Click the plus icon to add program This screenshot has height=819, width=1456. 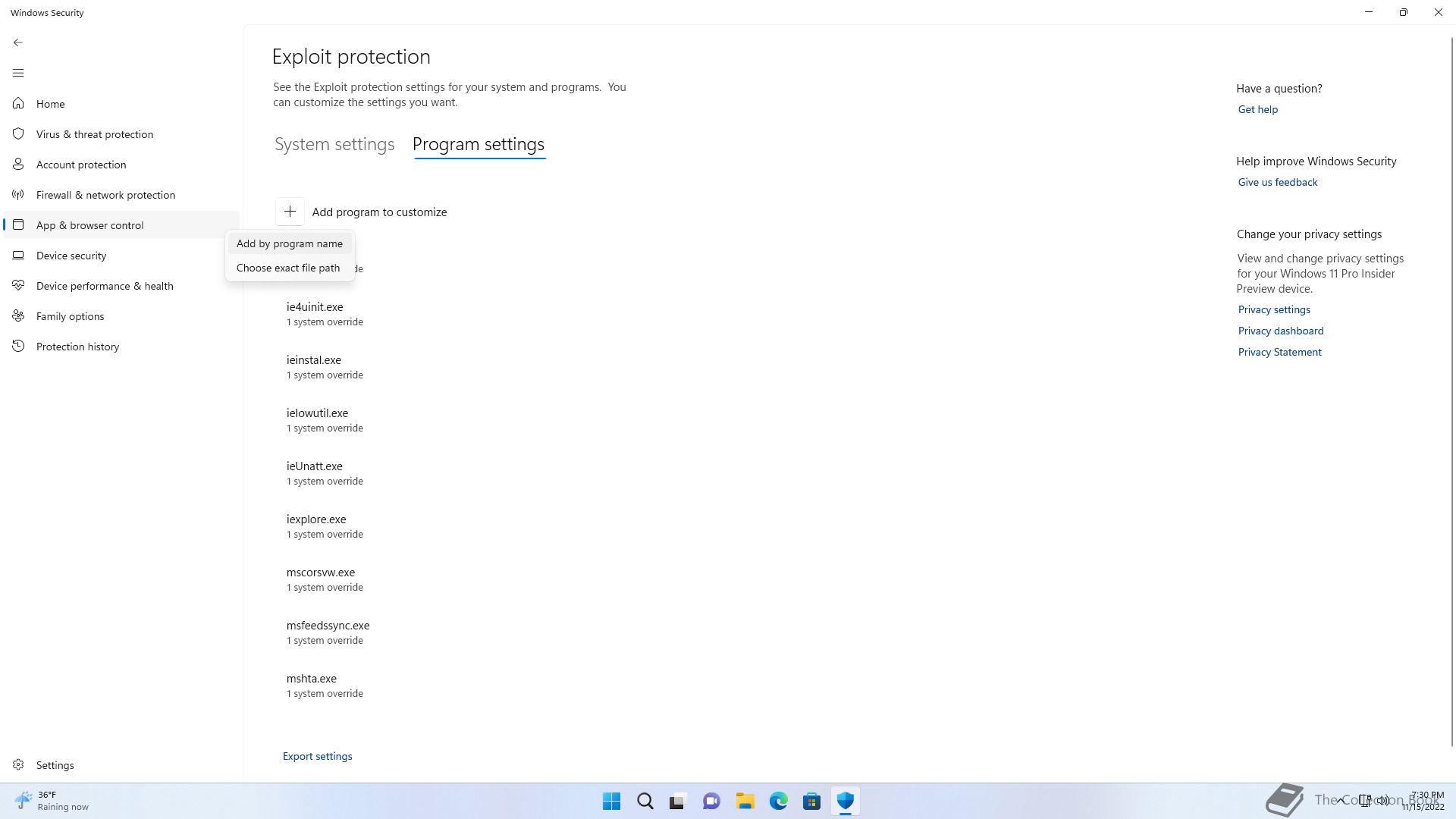[x=290, y=212]
